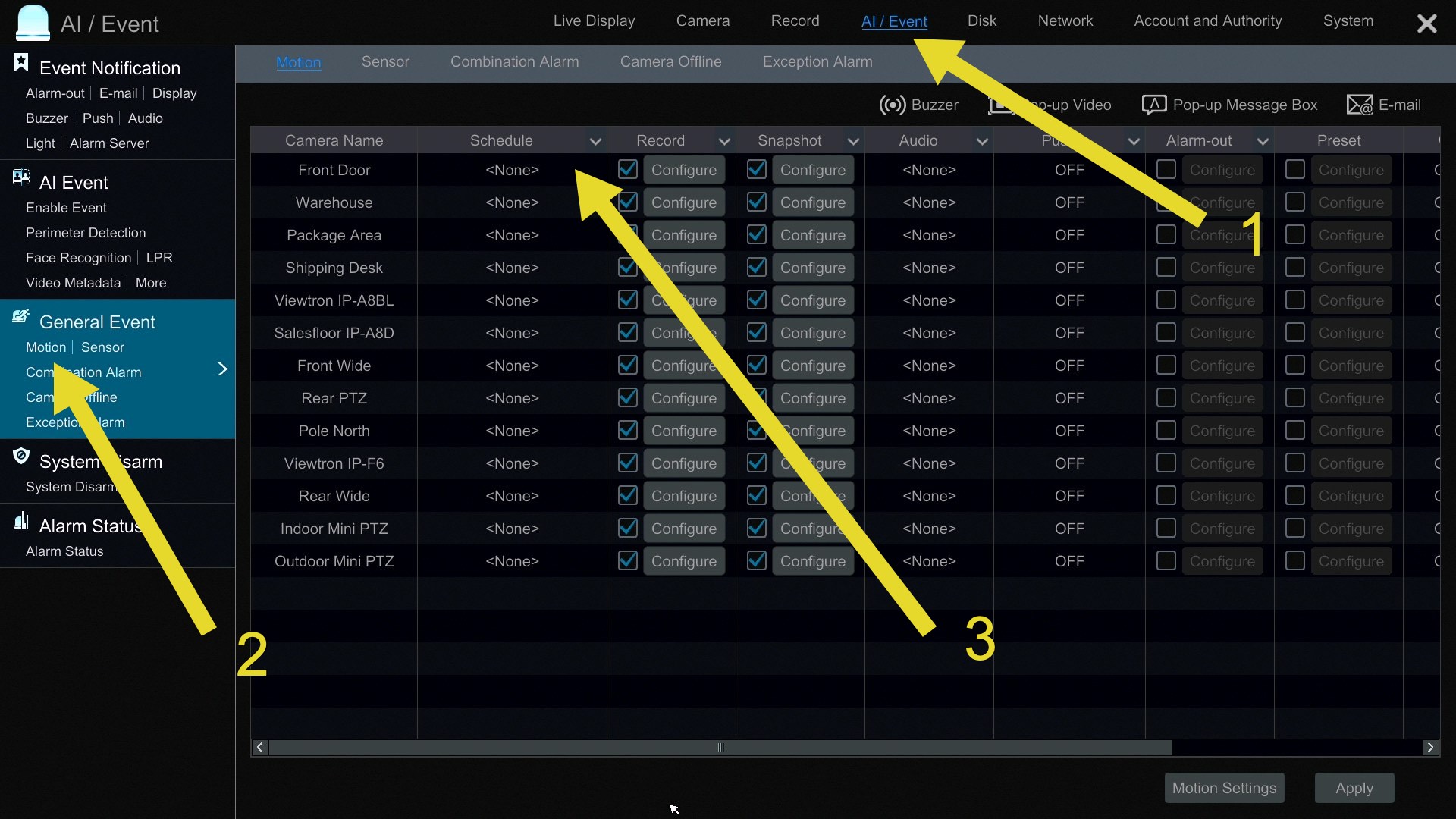Switch to the Camera Offline tab
This screenshot has height=819, width=1456.
click(x=670, y=62)
